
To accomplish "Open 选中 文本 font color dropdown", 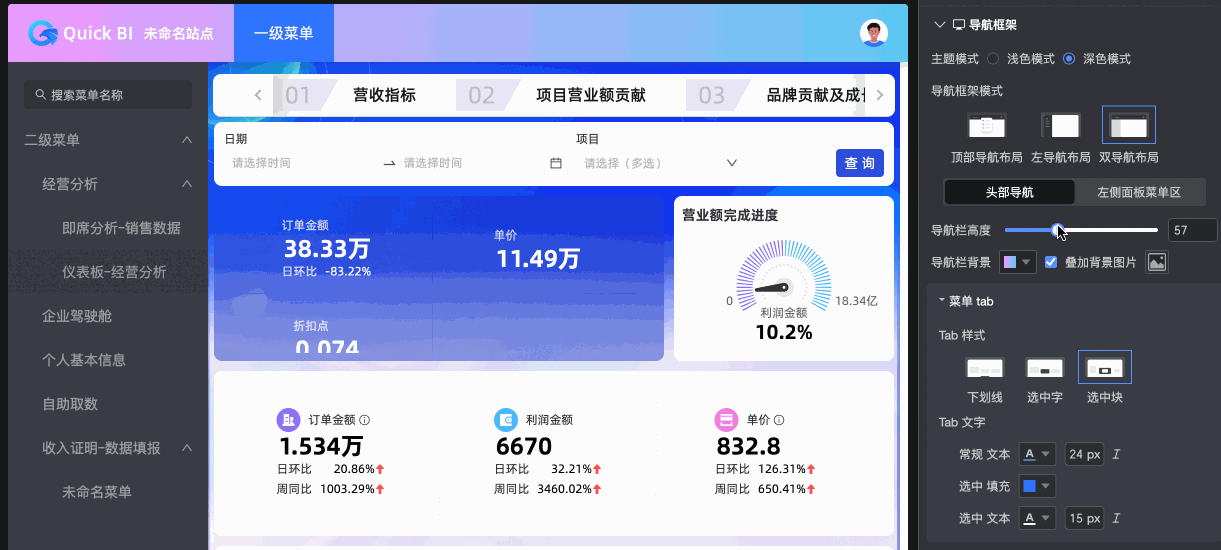I will click(x=1038, y=518).
